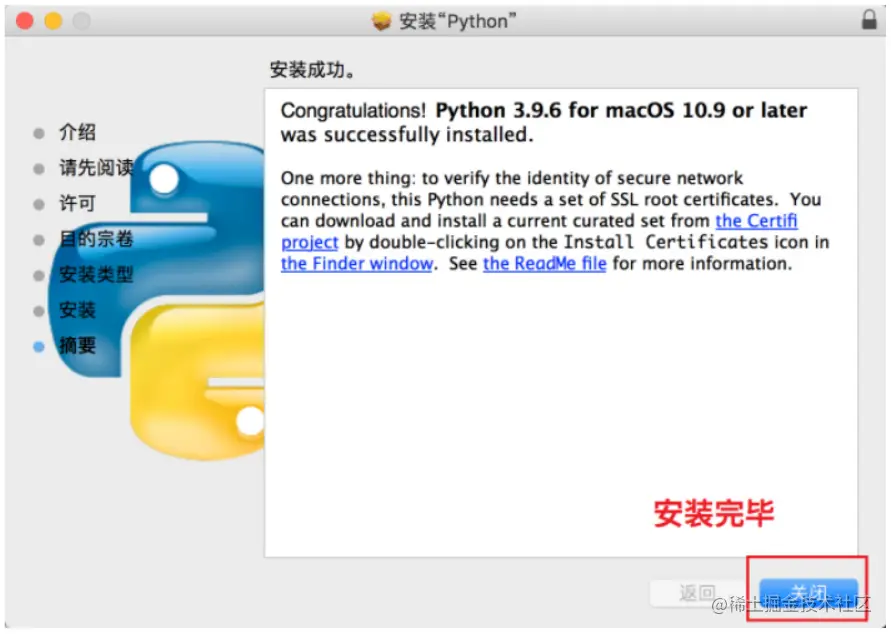Viewport: 891px width, 634px height.
Task: Select the 安装 step in the sidebar
Action: (x=77, y=310)
